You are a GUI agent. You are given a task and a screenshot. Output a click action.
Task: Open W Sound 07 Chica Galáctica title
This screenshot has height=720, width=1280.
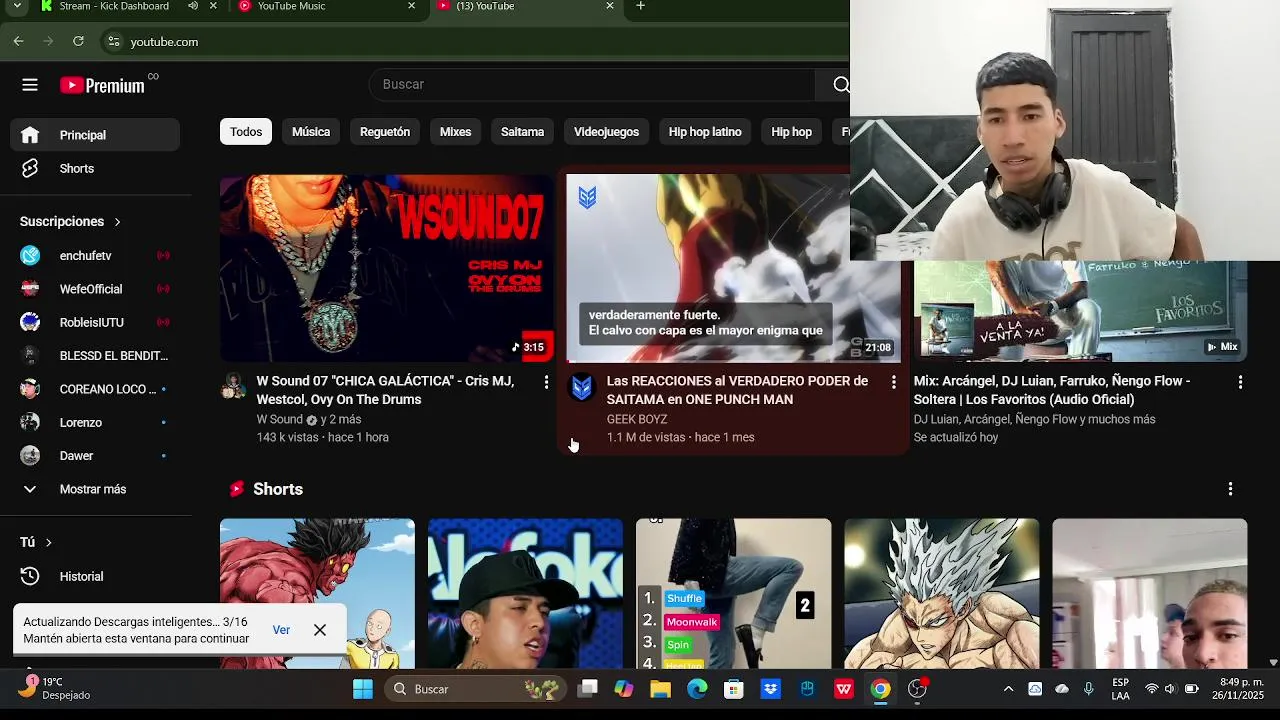click(x=385, y=390)
